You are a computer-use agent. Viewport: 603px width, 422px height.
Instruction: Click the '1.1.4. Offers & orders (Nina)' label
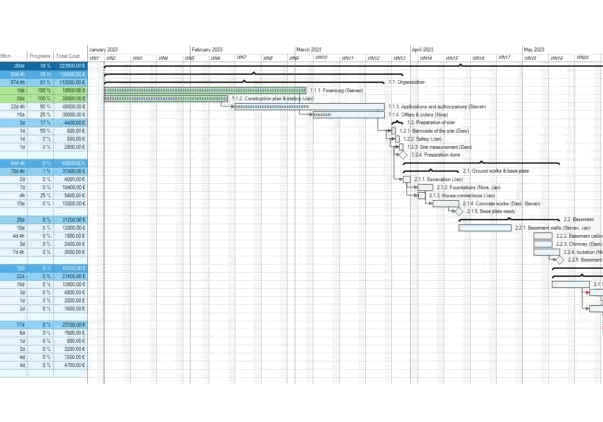pyautogui.click(x=418, y=115)
